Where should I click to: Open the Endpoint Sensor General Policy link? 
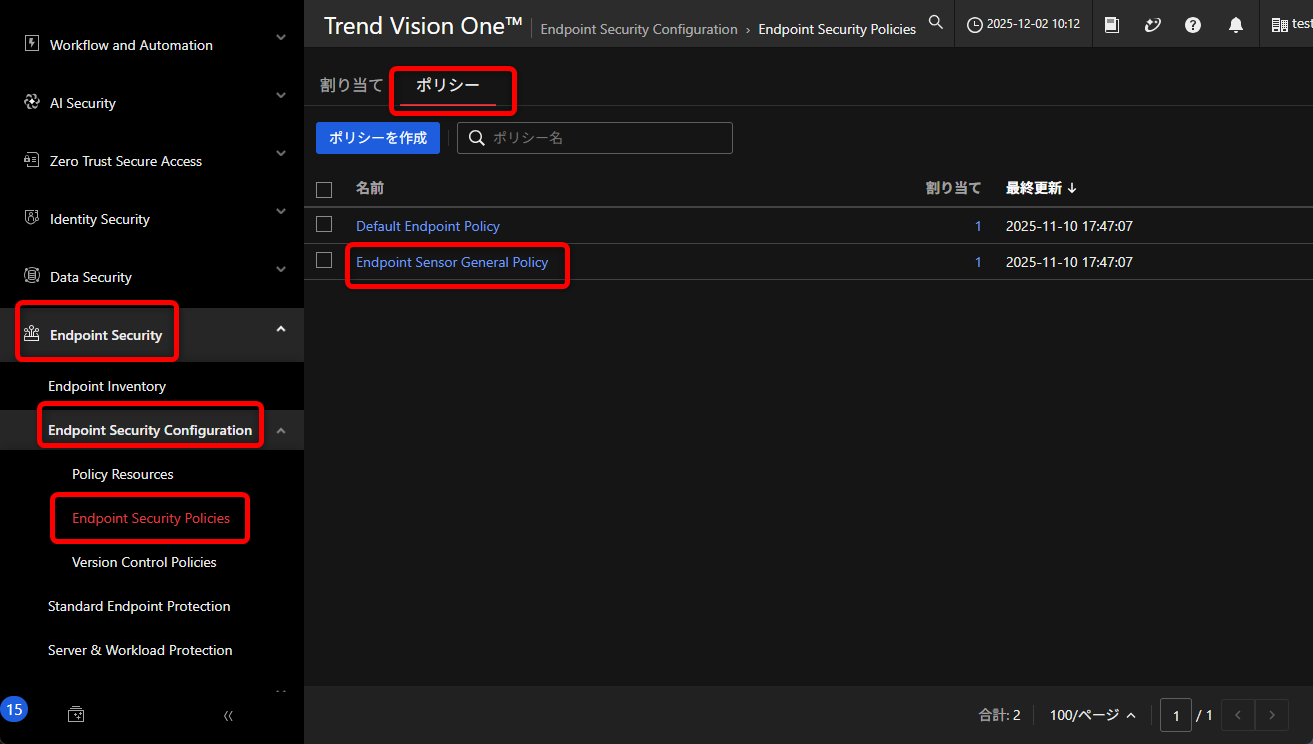pos(452,262)
